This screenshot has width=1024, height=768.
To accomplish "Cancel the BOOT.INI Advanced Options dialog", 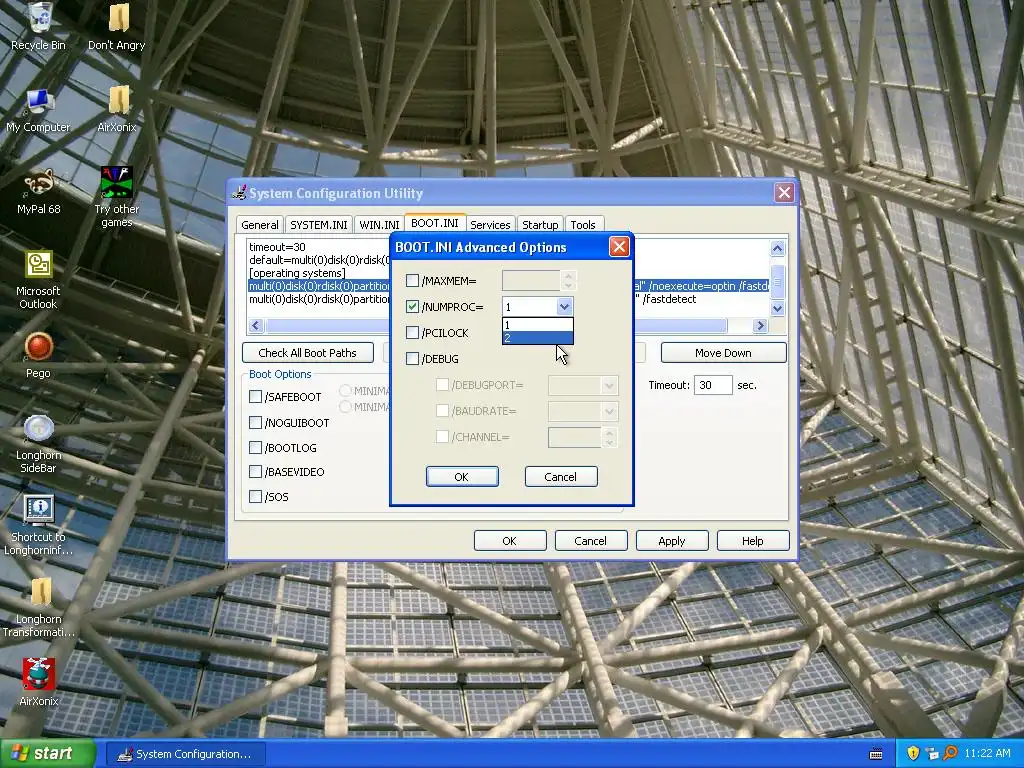I will coord(561,477).
